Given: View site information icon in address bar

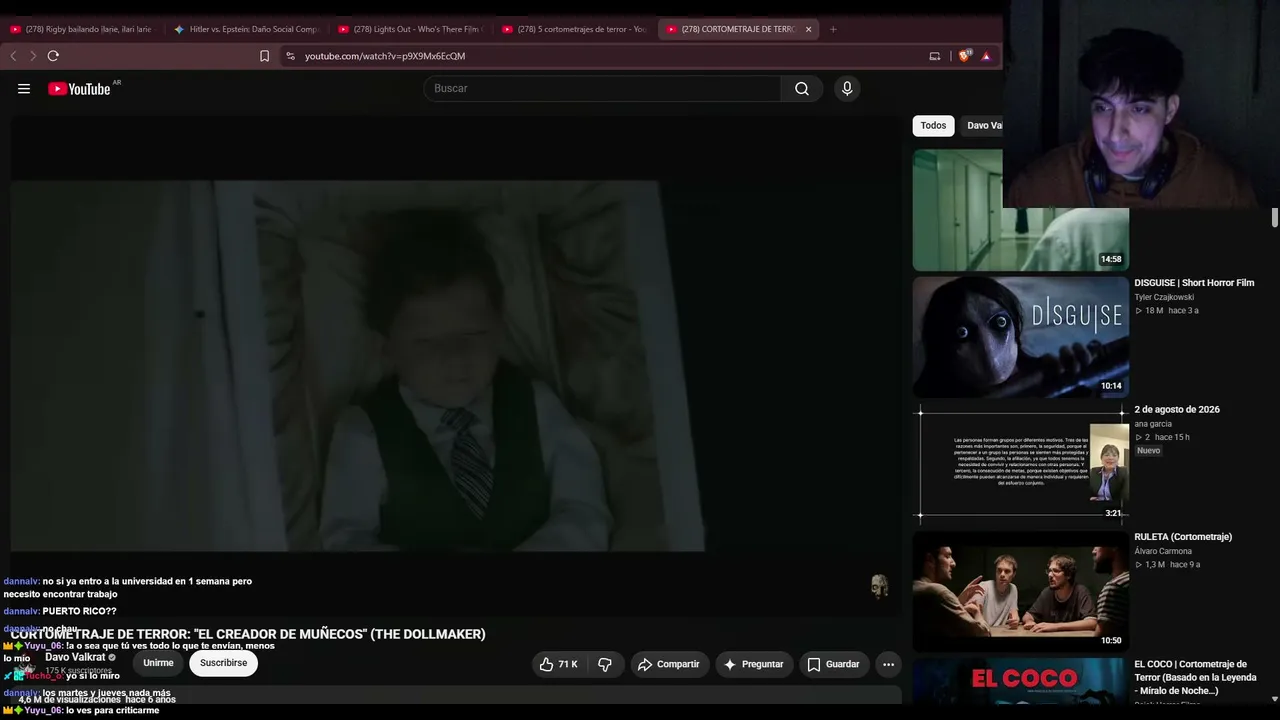Looking at the screenshot, I should (290, 56).
